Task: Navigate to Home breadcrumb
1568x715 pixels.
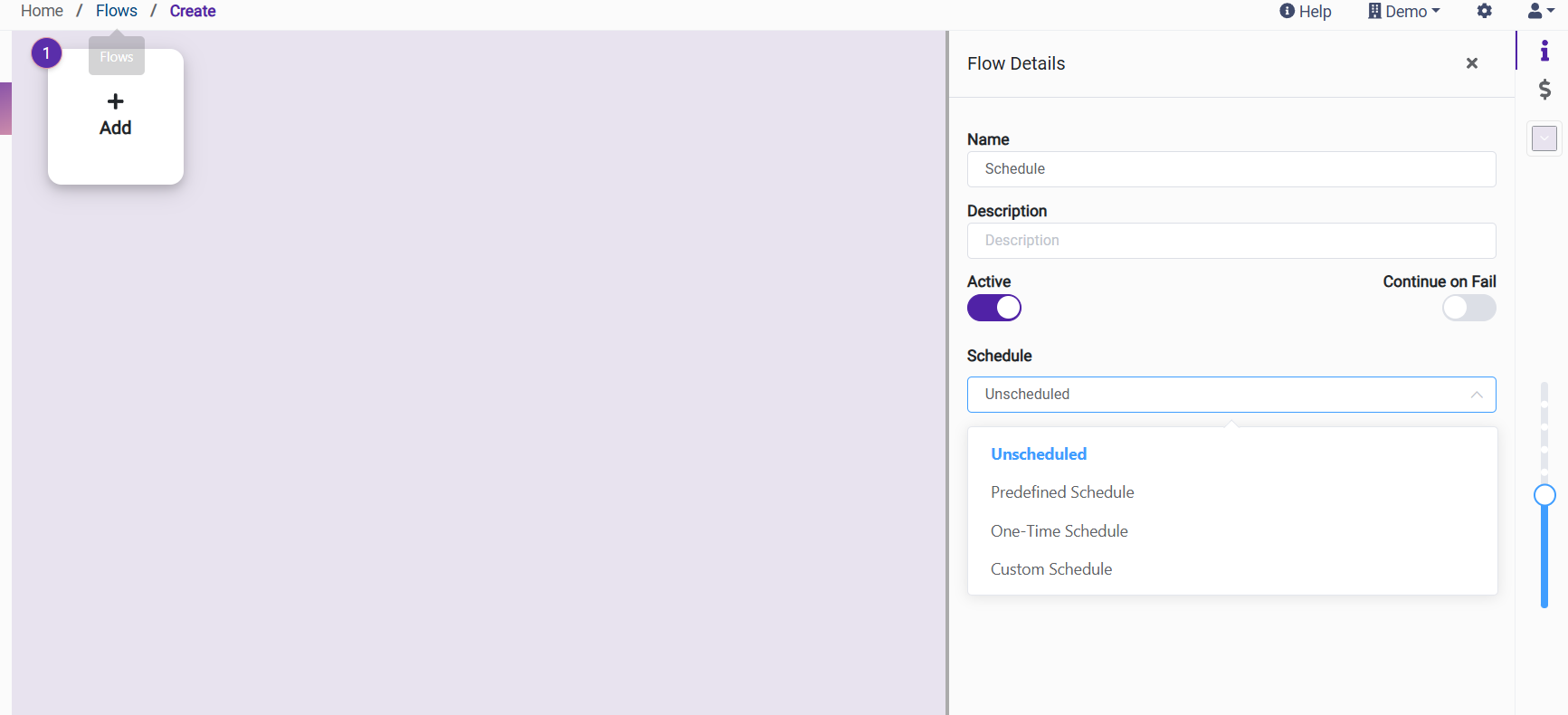Action: pyautogui.click(x=42, y=11)
